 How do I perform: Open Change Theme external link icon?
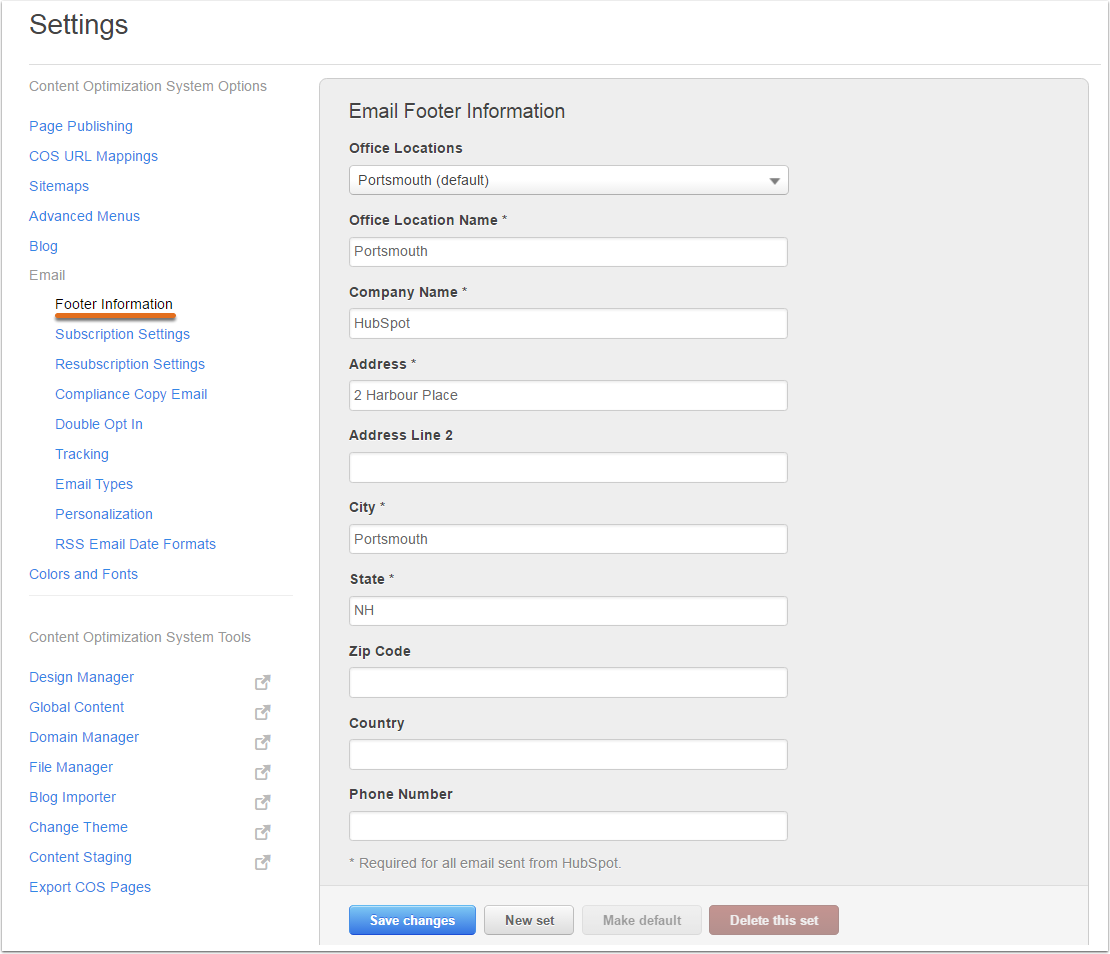pos(262,832)
